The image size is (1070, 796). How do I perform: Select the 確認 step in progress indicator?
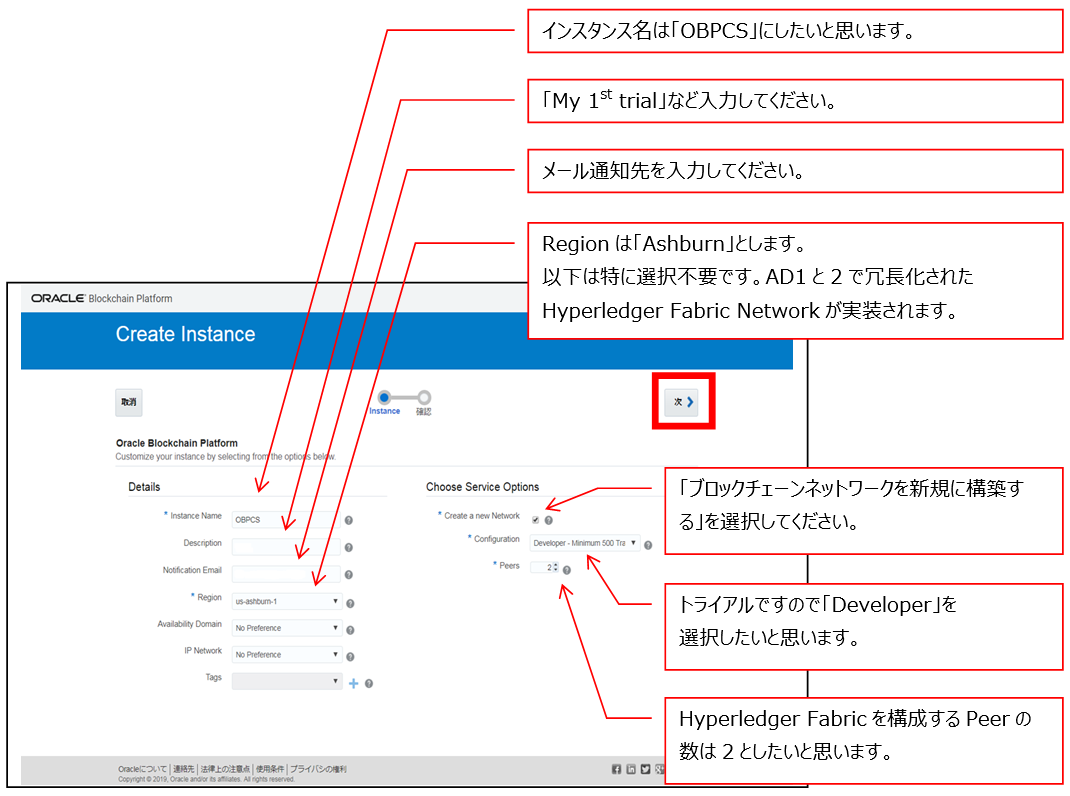[x=424, y=397]
